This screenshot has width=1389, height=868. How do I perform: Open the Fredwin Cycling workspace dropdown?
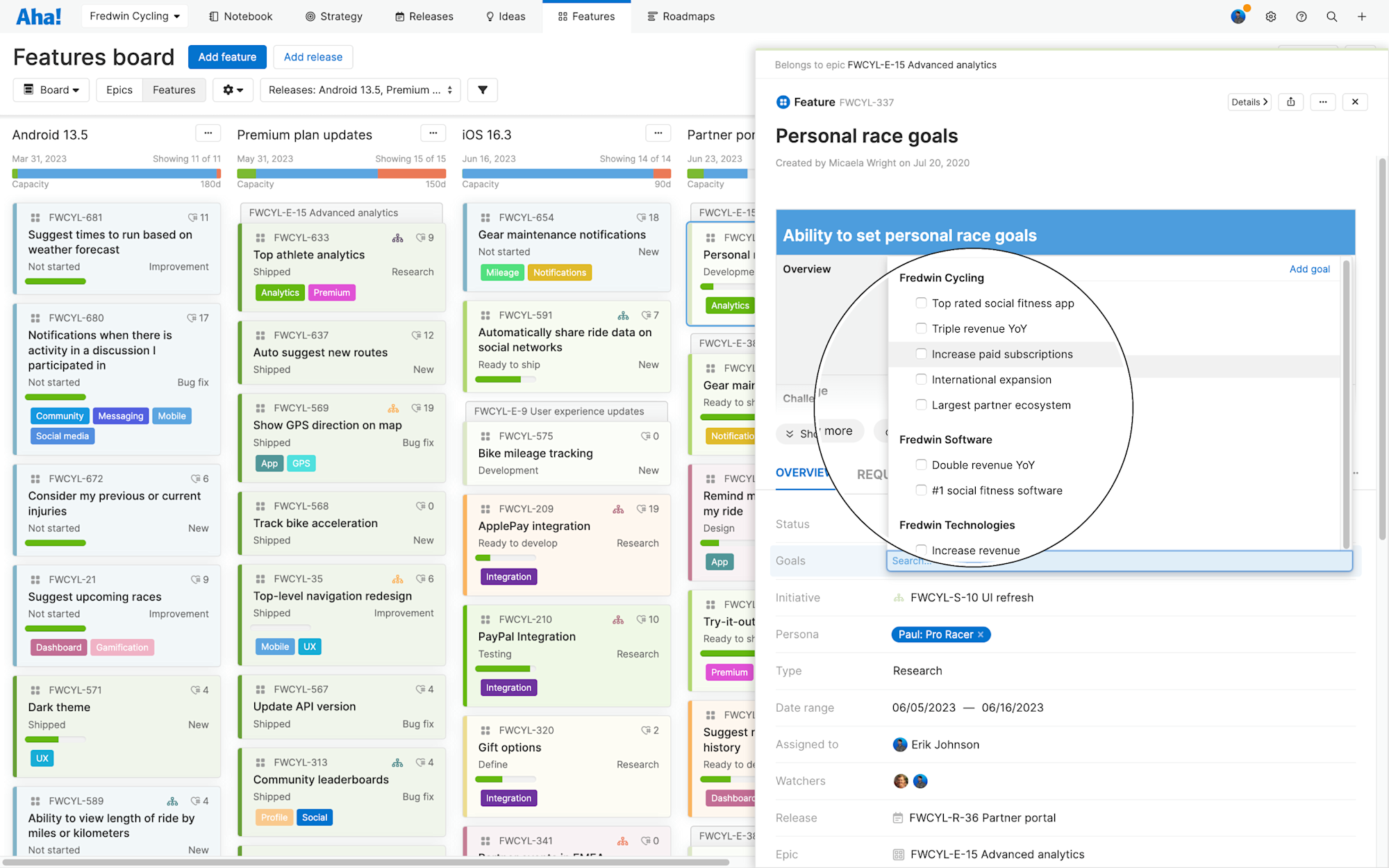pos(135,16)
